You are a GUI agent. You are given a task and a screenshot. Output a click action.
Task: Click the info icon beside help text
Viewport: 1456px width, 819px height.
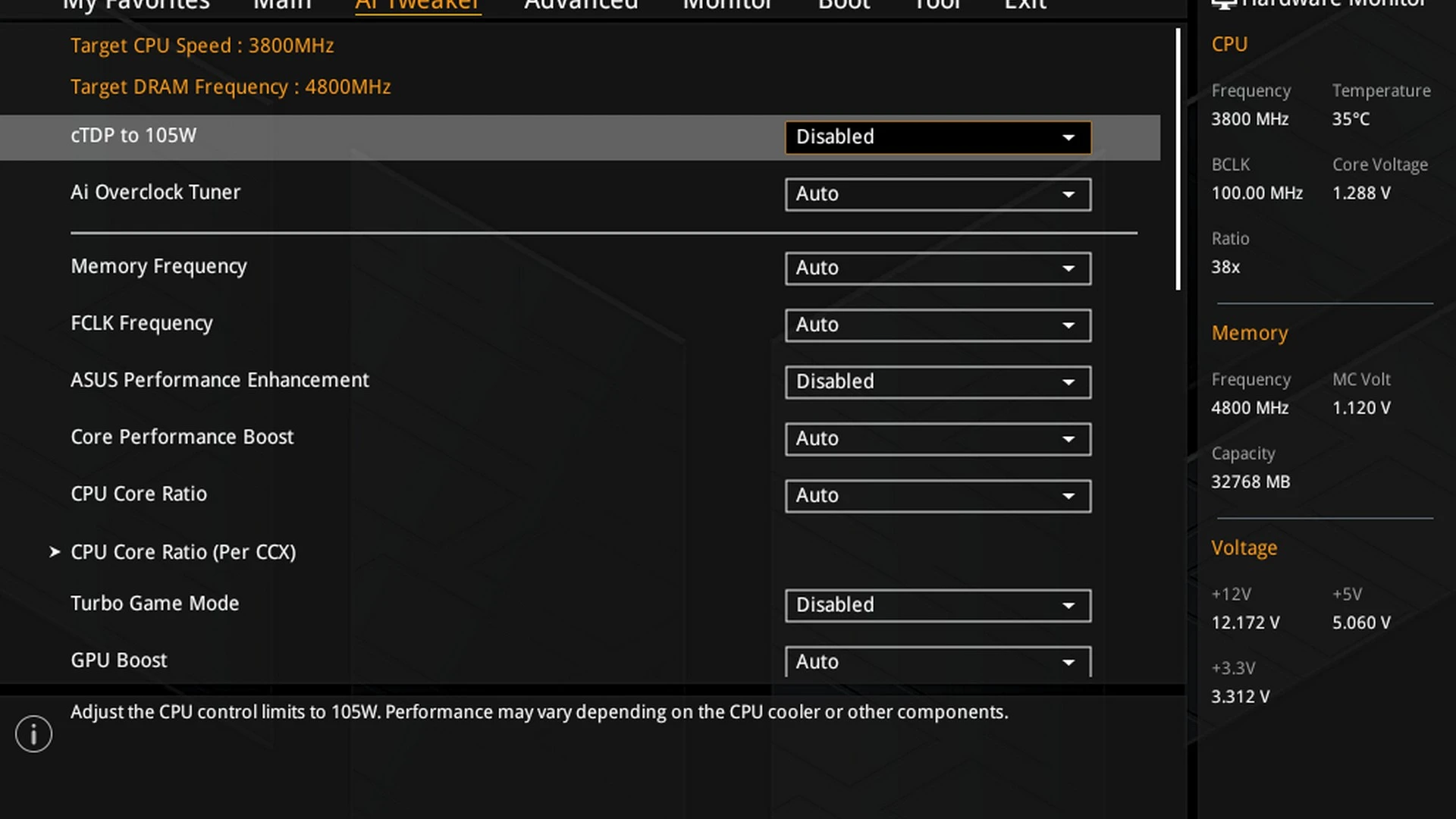point(33,734)
